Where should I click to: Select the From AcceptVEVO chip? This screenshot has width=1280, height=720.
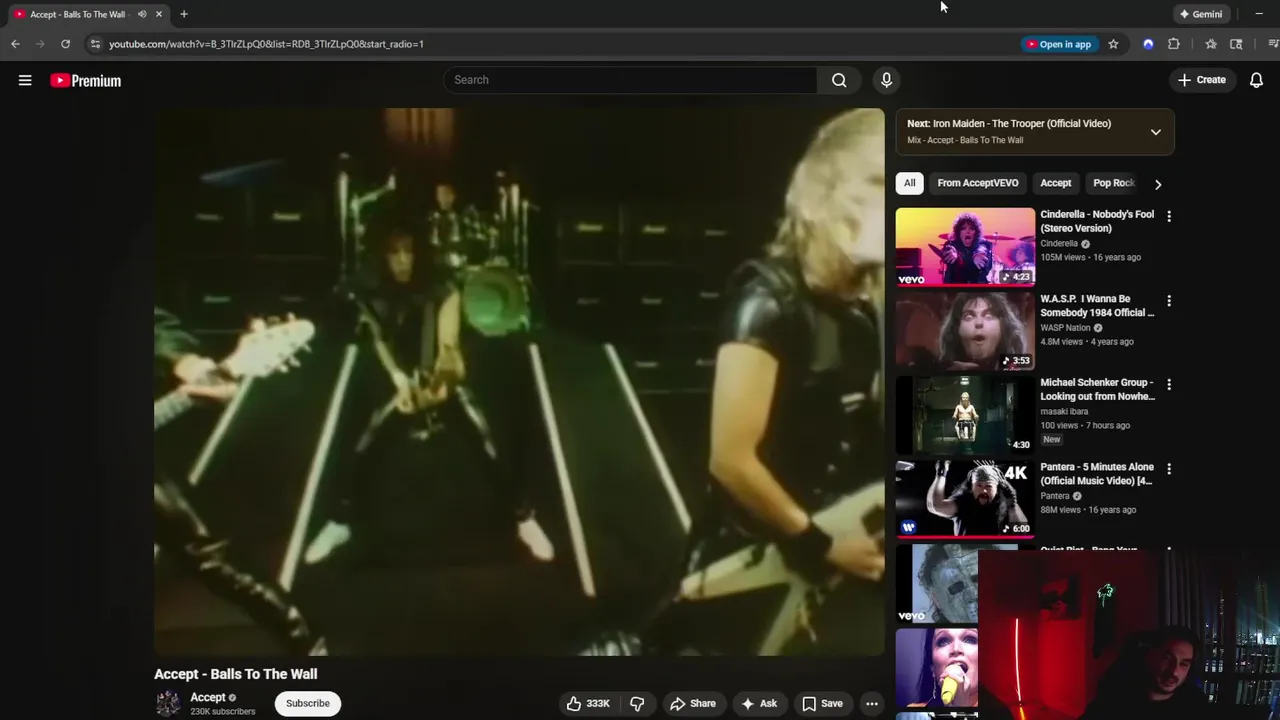tap(978, 183)
